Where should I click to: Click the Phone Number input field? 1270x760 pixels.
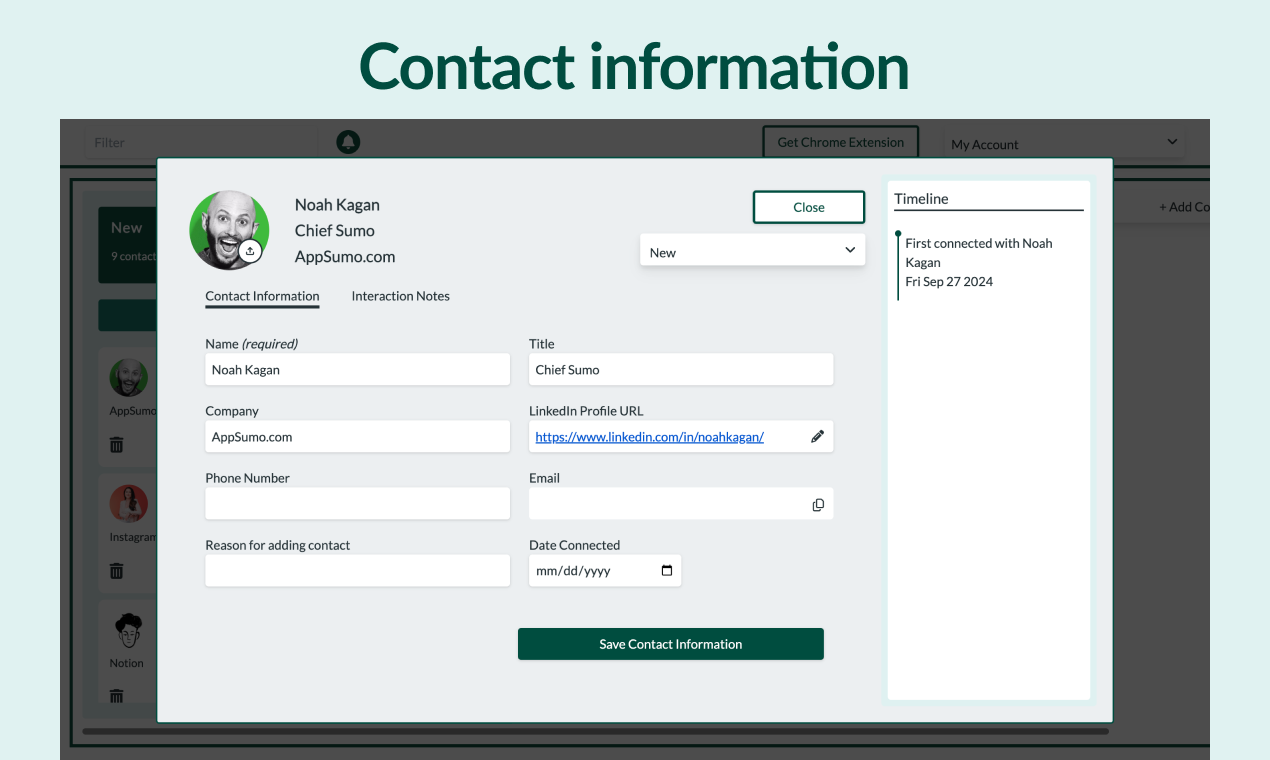(358, 503)
